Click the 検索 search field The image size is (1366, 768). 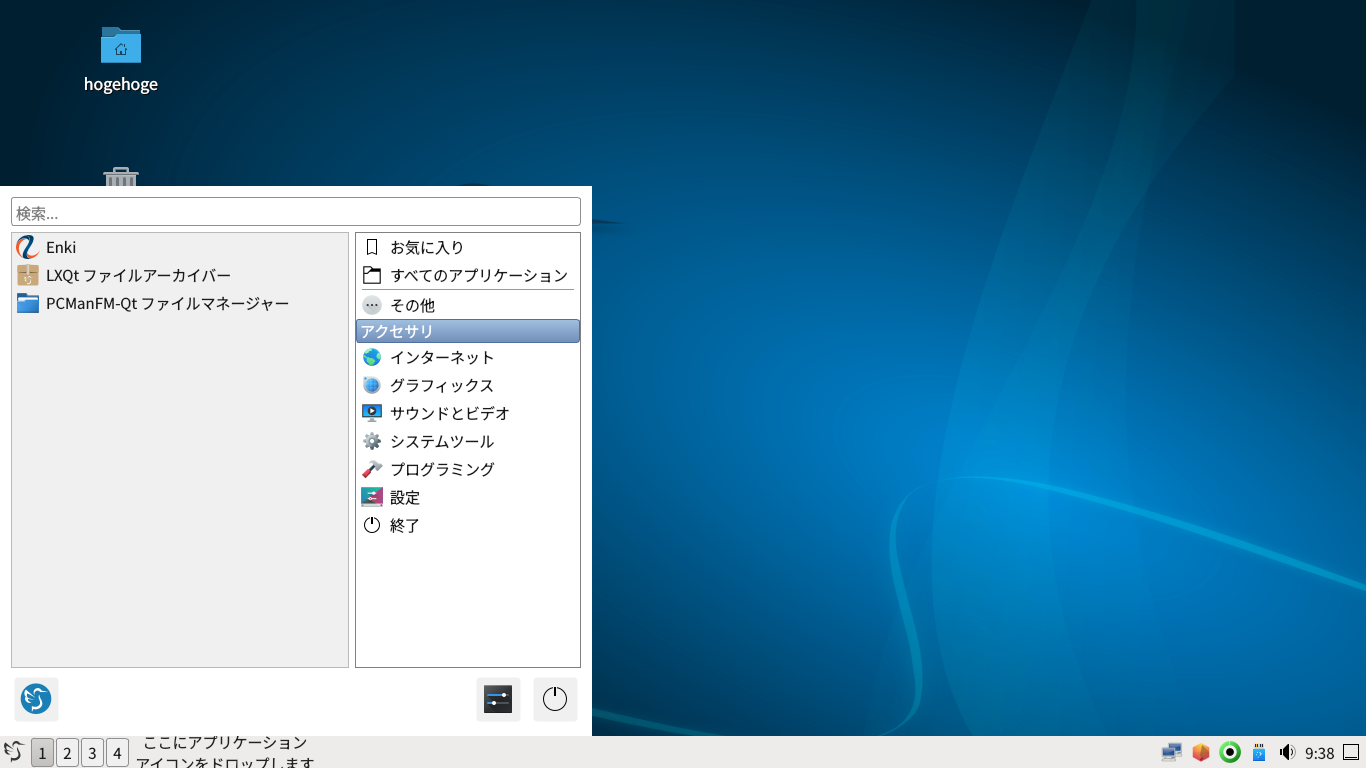(x=295, y=212)
